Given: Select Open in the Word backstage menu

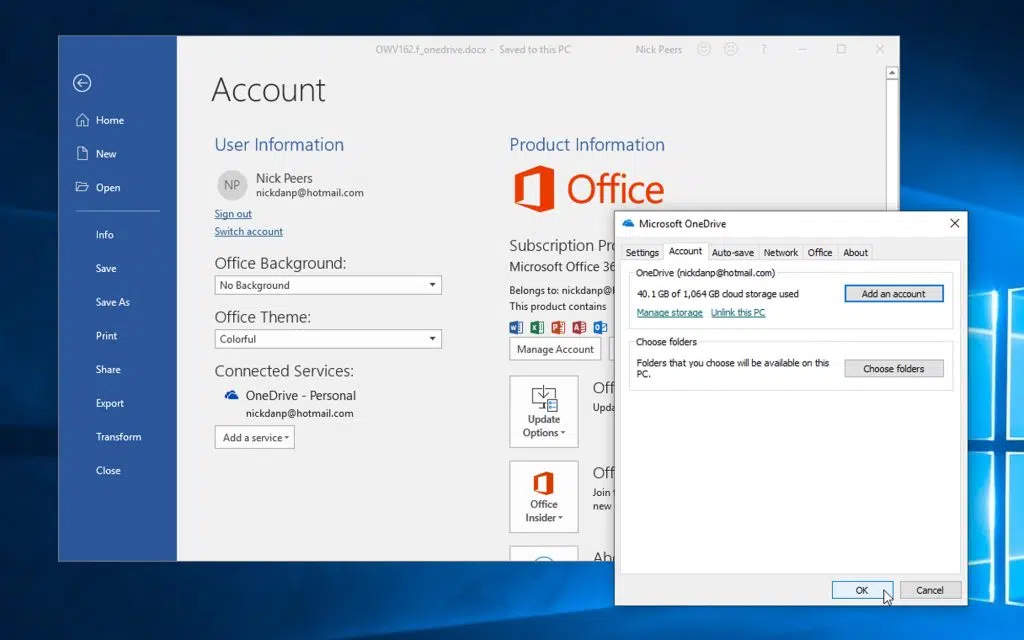Looking at the screenshot, I should pos(108,187).
